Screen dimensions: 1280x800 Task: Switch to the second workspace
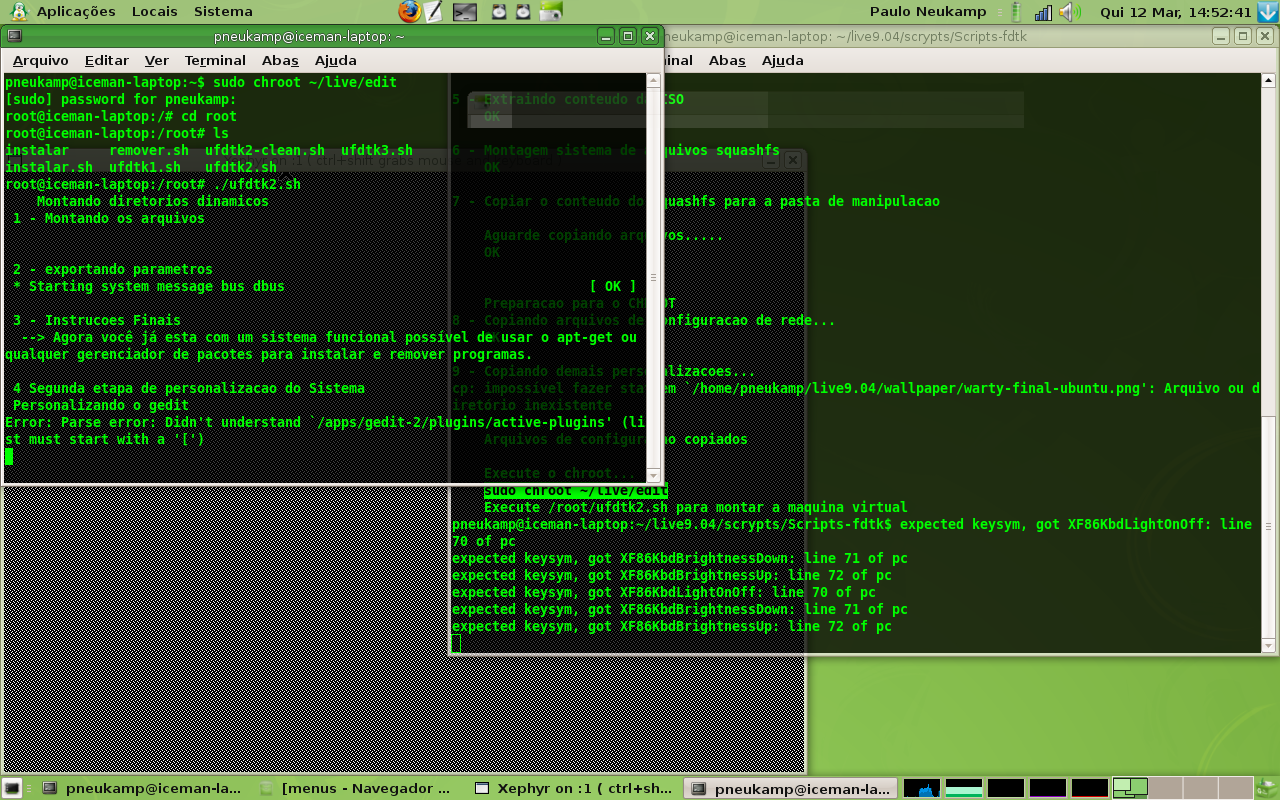pyautogui.click(x=1166, y=788)
